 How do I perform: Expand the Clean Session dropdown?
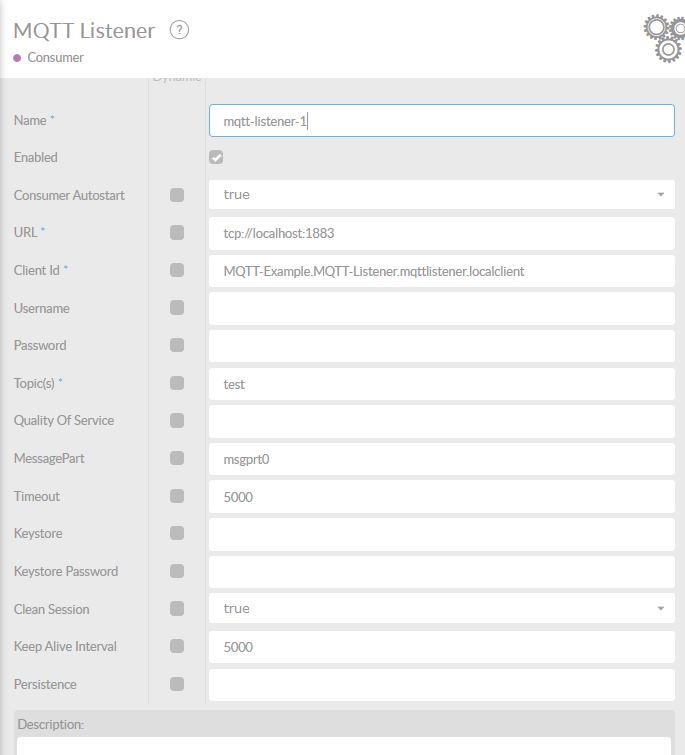click(x=441, y=608)
